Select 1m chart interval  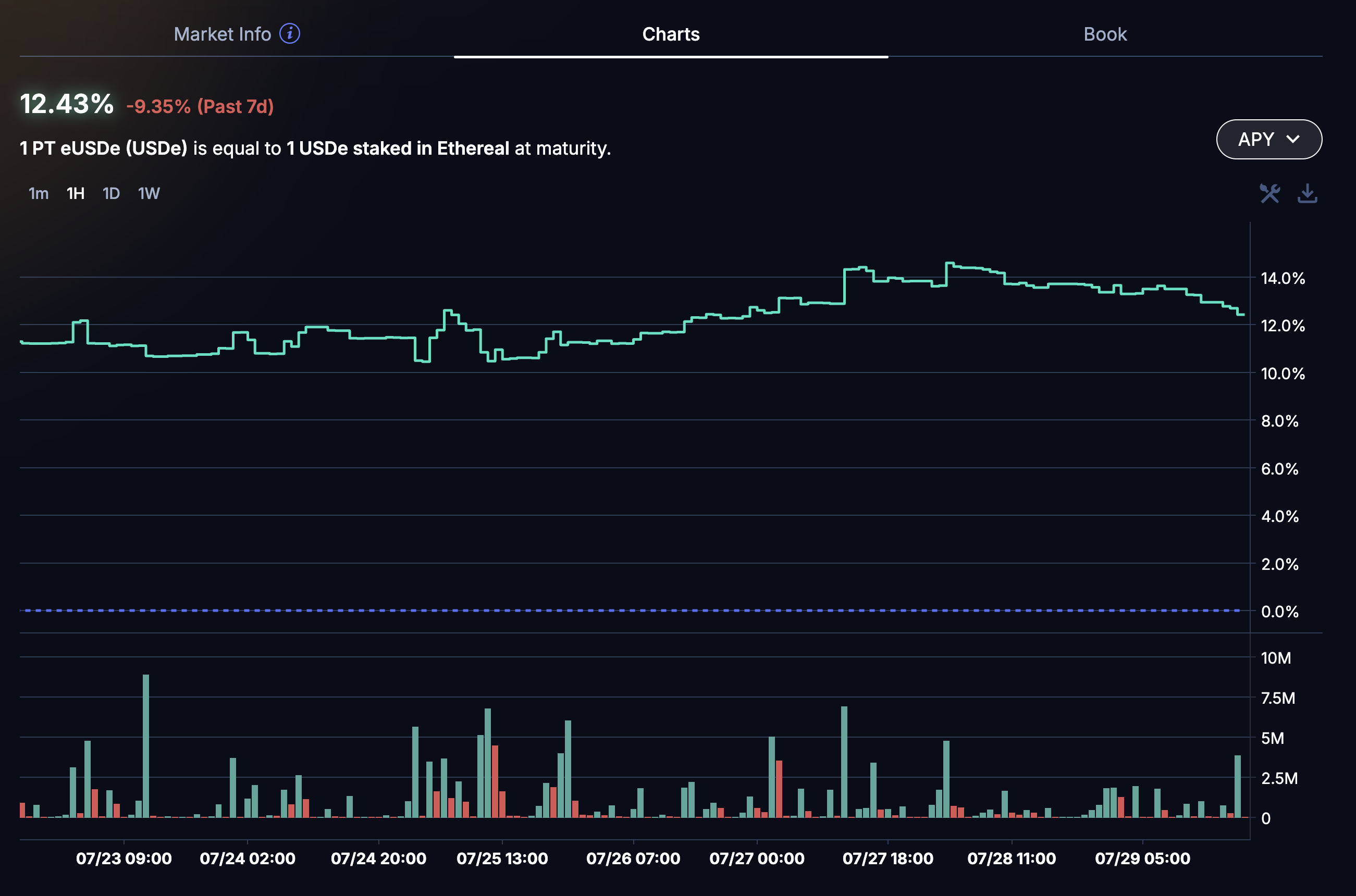(38, 194)
